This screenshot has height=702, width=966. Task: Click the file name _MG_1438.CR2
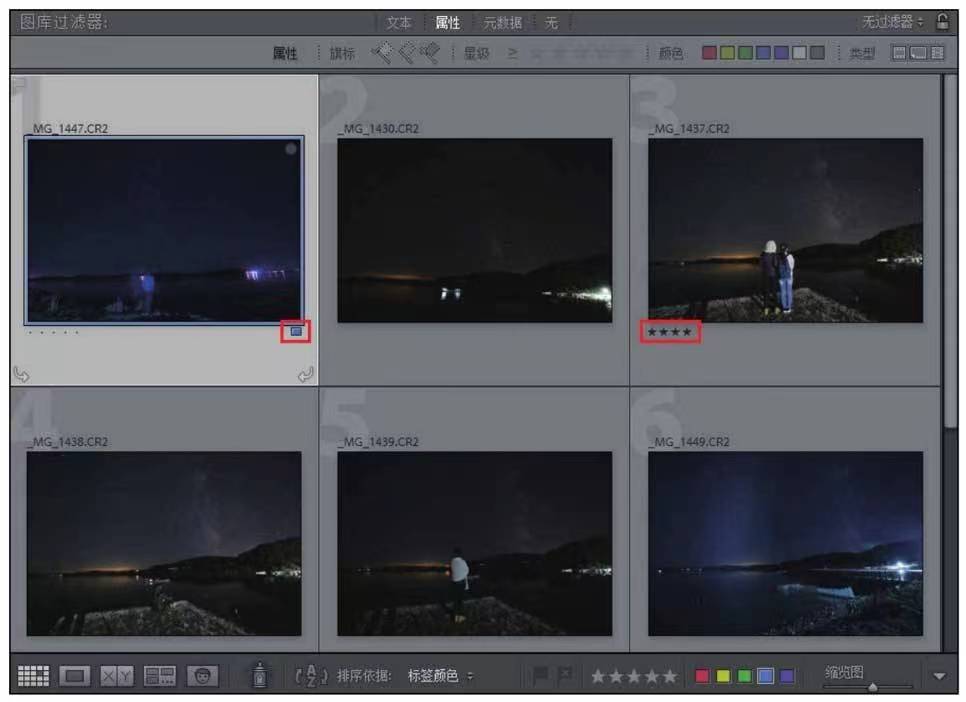click(68, 442)
